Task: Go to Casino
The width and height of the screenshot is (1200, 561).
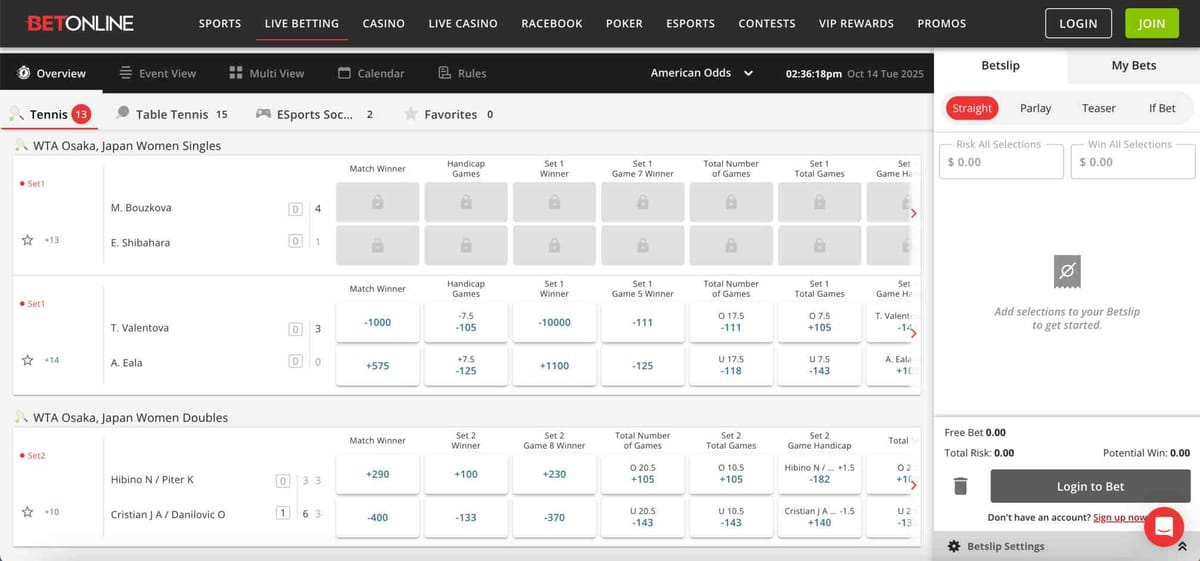Action: click(384, 23)
